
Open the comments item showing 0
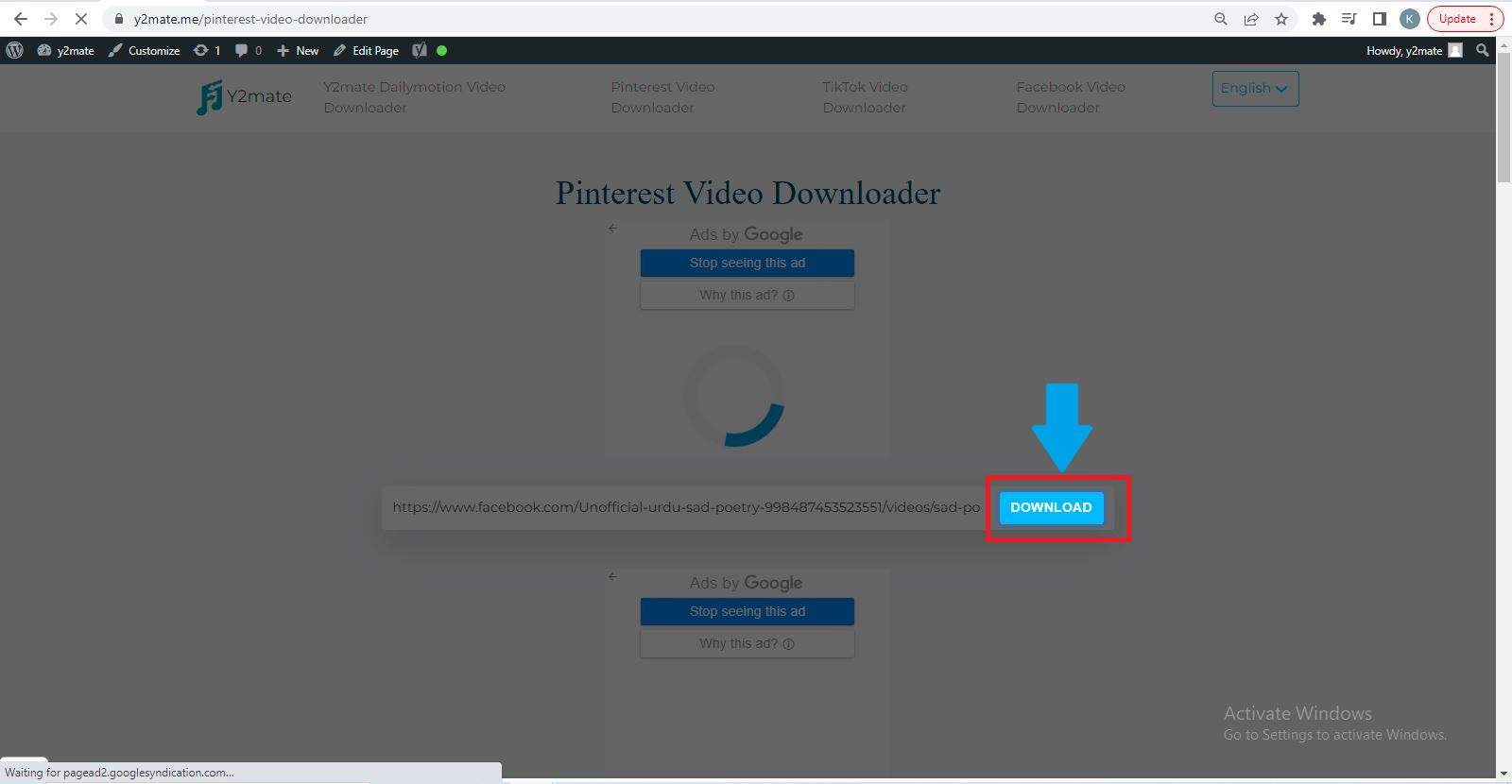coord(249,51)
